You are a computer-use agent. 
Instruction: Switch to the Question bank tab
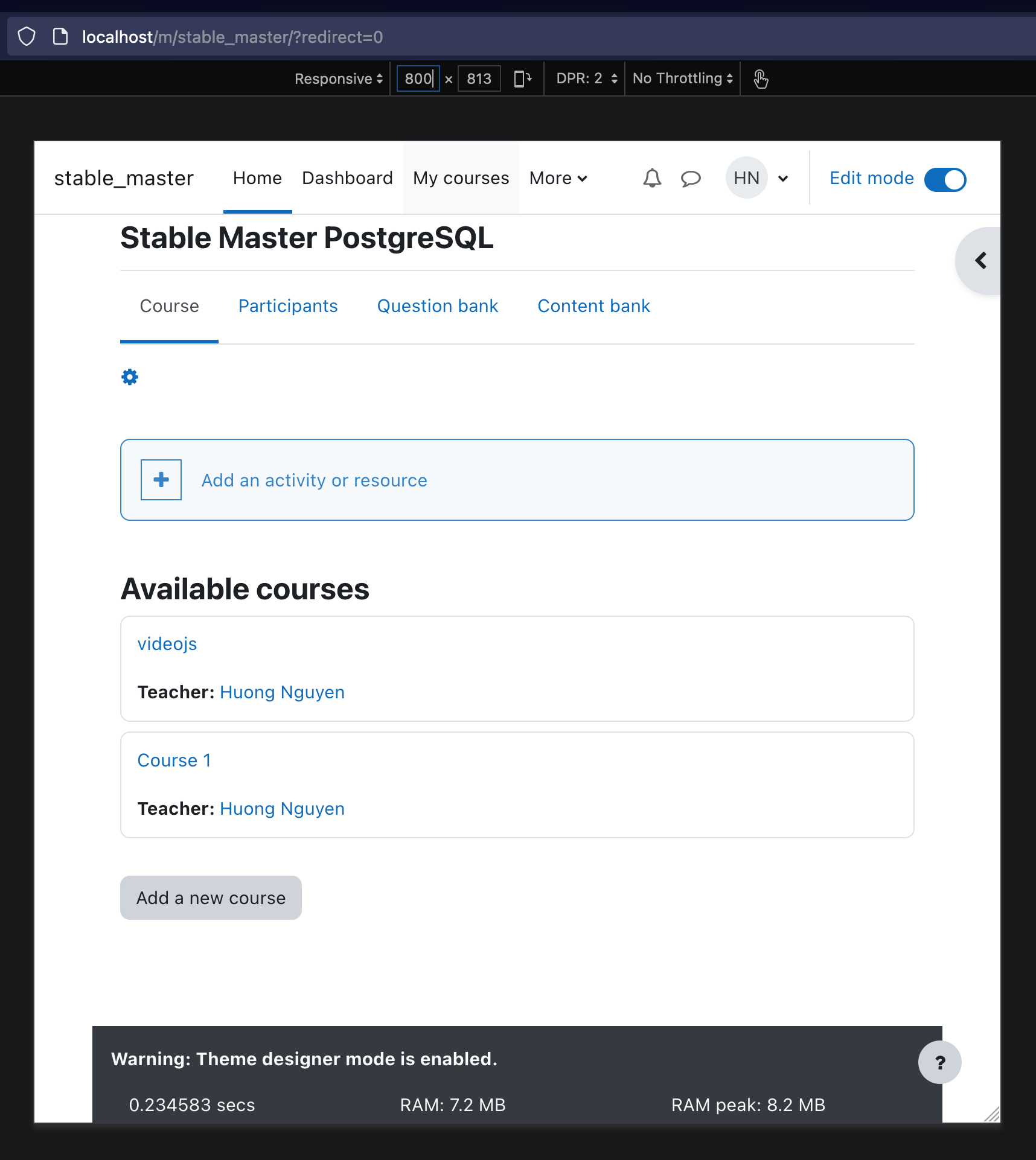(438, 306)
